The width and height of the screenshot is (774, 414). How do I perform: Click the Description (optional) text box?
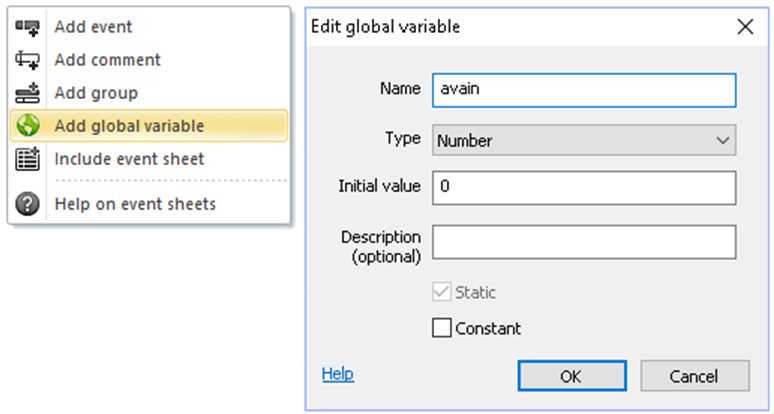coord(583,242)
